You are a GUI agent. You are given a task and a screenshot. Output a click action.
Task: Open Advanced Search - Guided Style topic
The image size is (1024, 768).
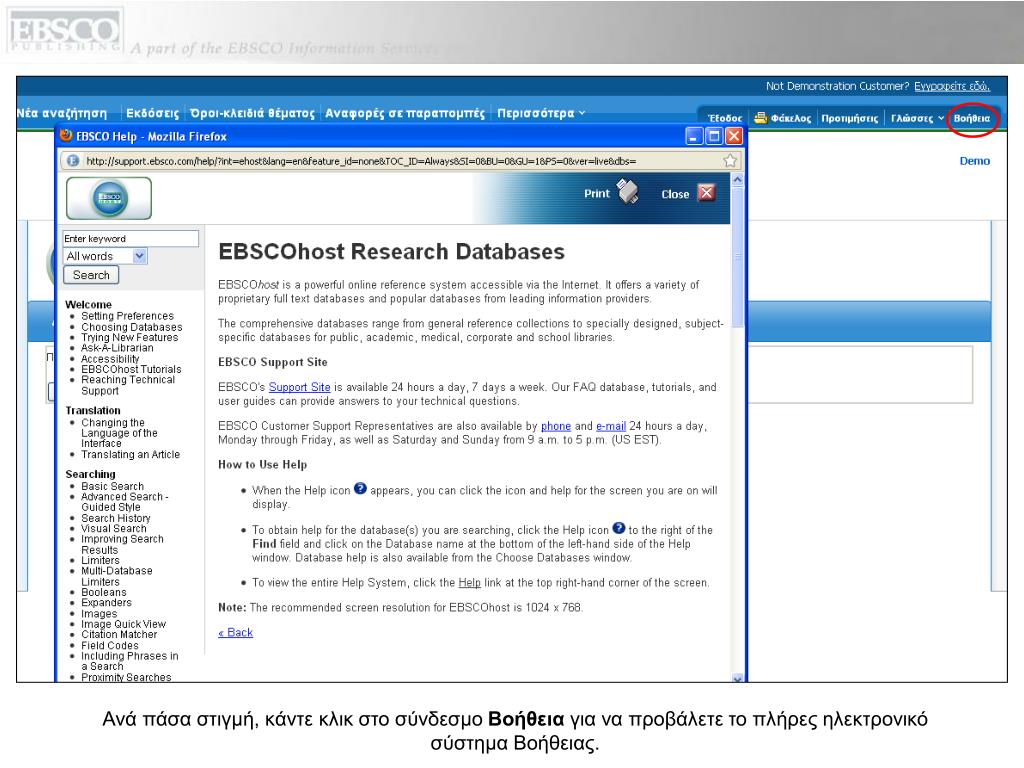point(124,502)
